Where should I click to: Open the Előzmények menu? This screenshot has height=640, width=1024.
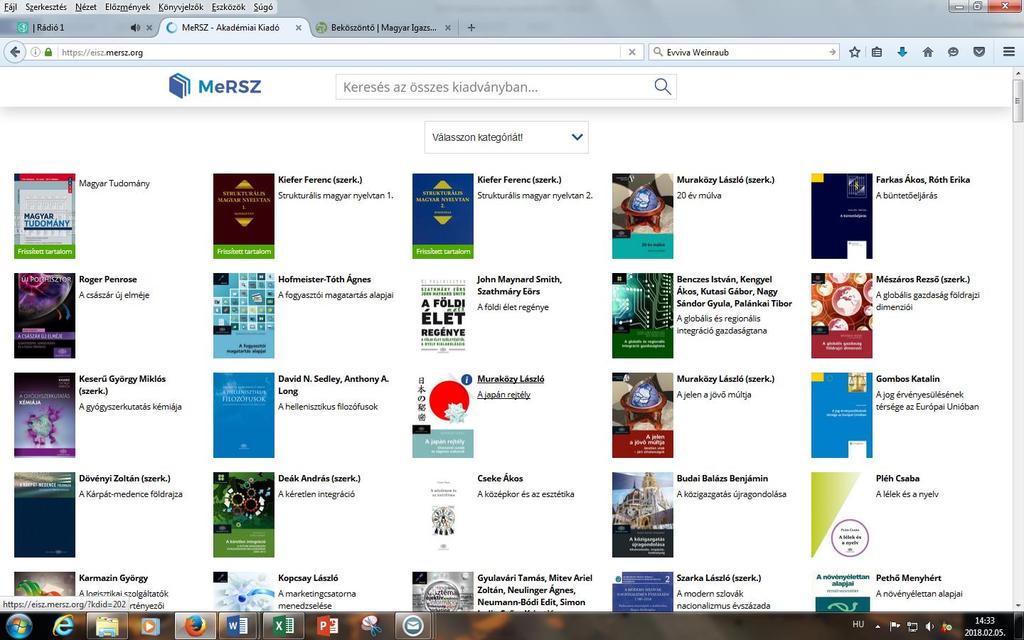[x=128, y=7]
